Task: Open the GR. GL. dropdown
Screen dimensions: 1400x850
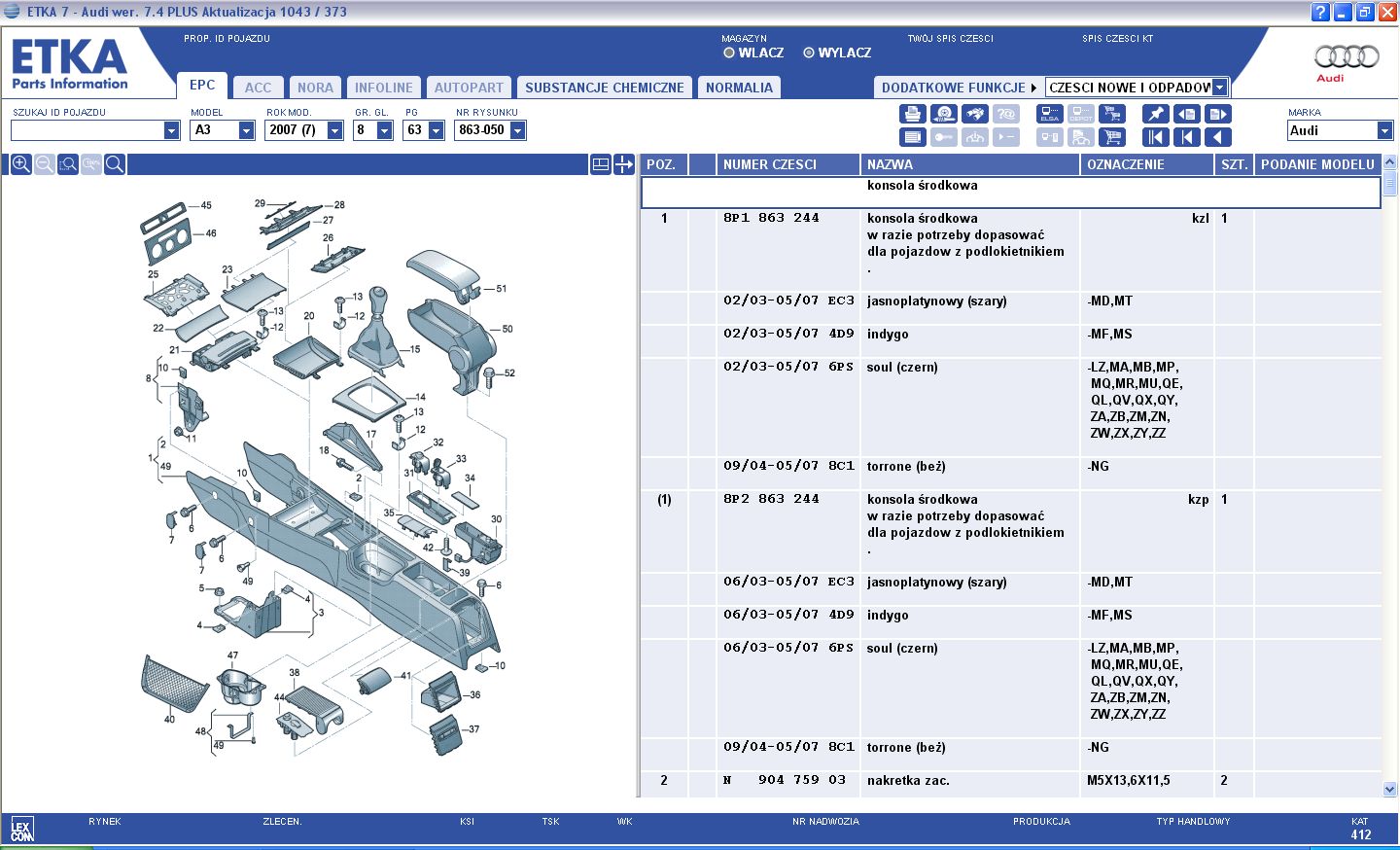Action: click(x=384, y=130)
